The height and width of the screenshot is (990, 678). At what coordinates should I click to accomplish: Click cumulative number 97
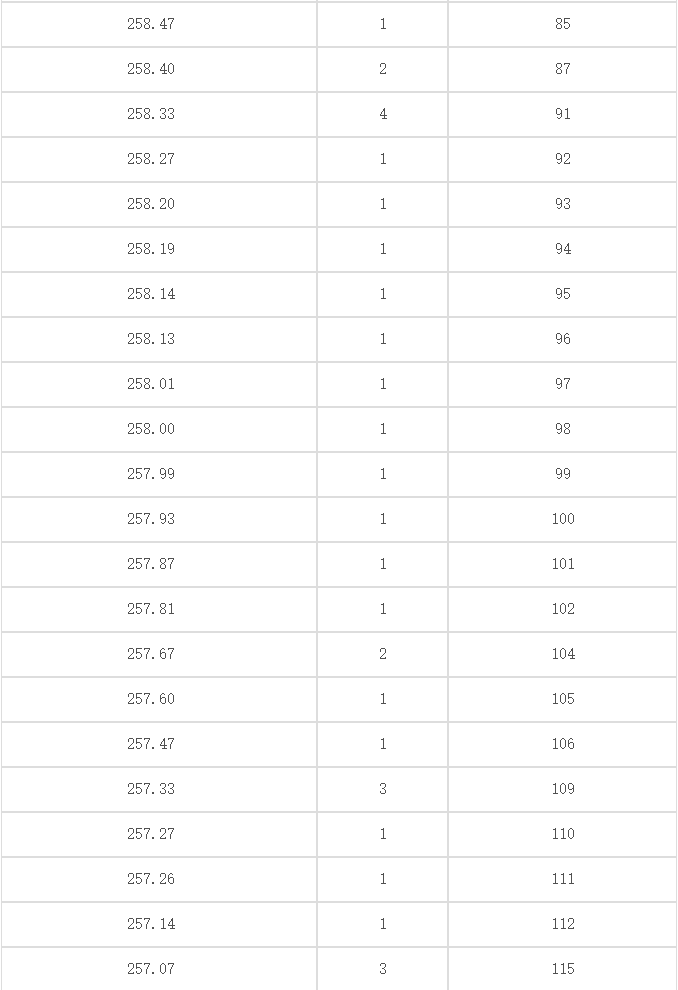(x=562, y=384)
